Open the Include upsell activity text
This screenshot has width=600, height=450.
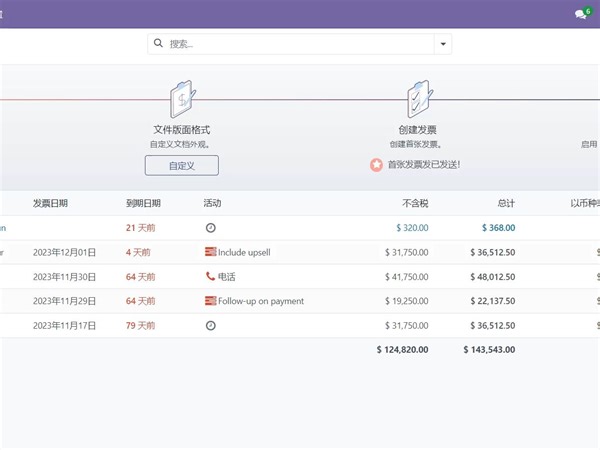pyautogui.click(x=244, y=253)
